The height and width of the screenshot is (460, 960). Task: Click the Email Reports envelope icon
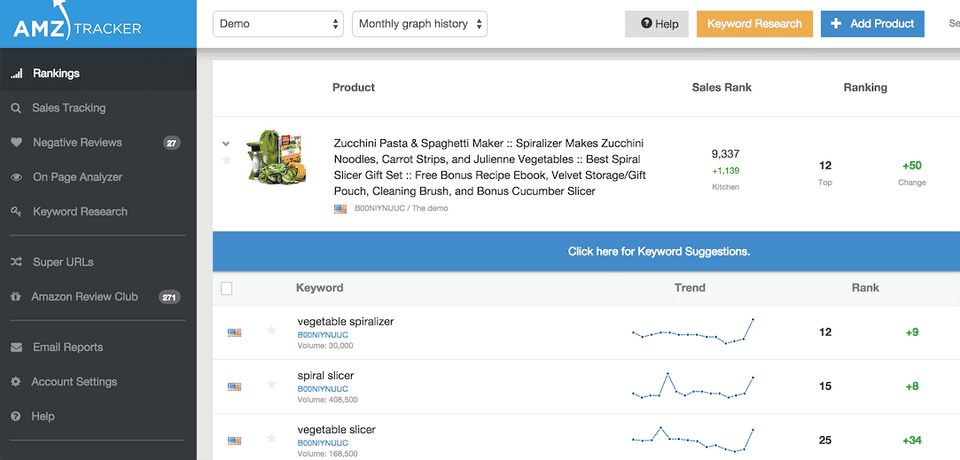pyautogui.click(x=16, y=348)
